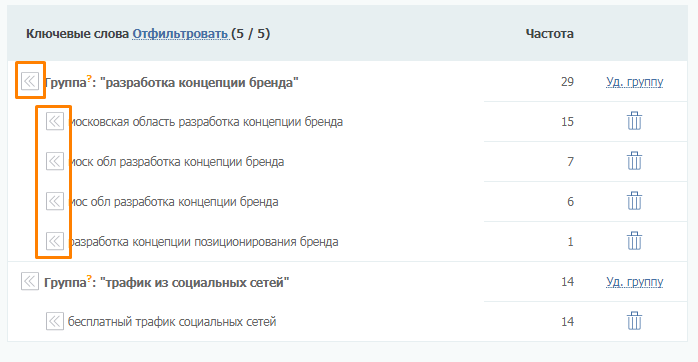Click trash icon for keyword with frequency 6
698x362 pixels.
pyautogui.click(x=634, y=201)
